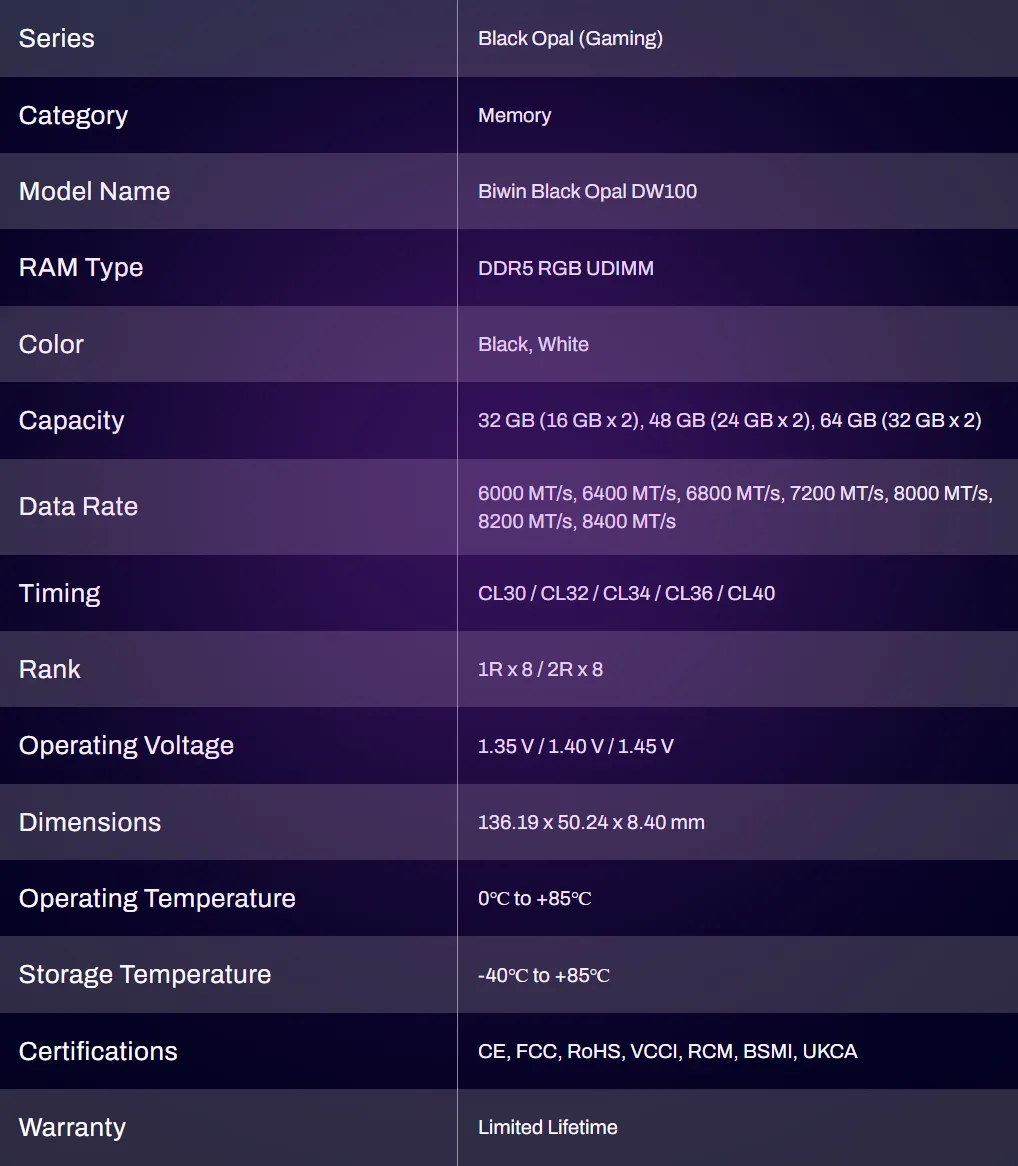
Task: Click the Certifications label
Action: click(98, 1051)
